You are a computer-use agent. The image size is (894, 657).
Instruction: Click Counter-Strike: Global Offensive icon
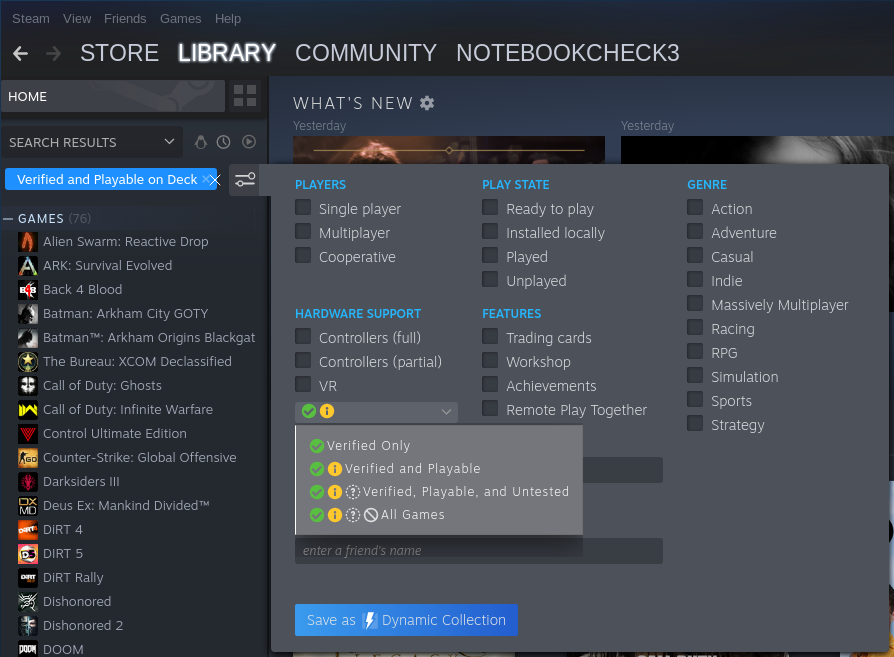click(x=28, y=457)
